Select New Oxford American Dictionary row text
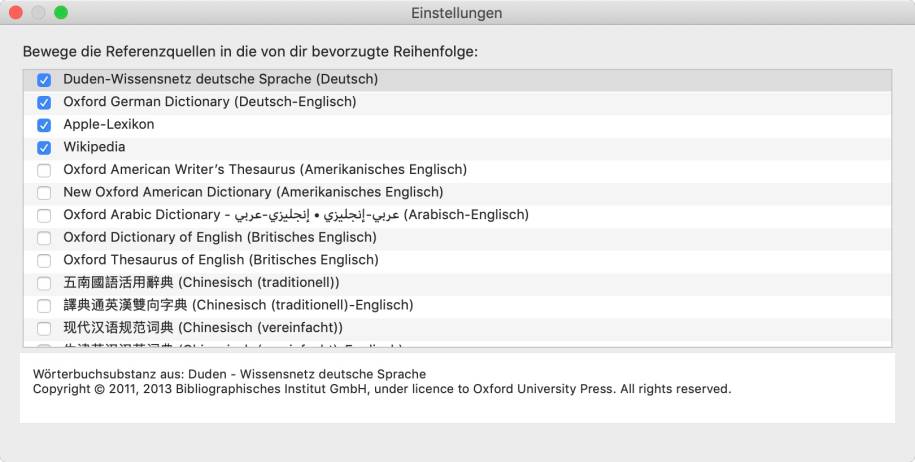Screen dimensions: 915x462 (x=253, y=192)
